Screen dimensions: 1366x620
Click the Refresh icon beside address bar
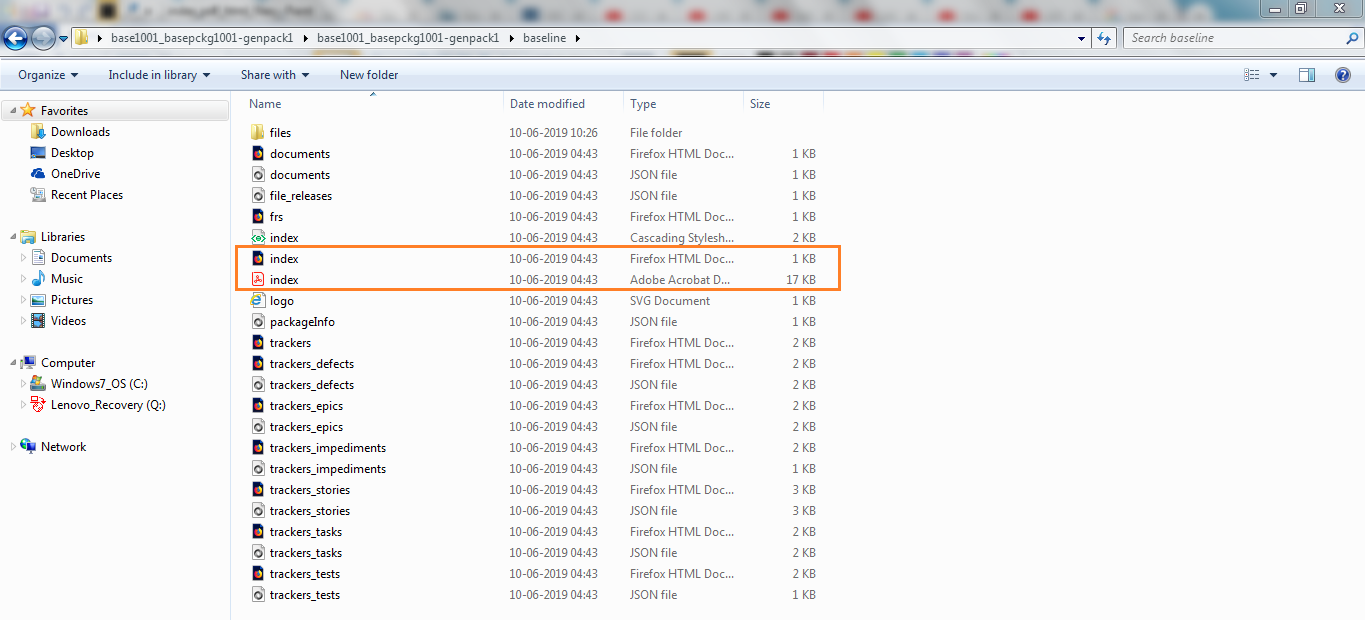click(x=1104, y=38)
